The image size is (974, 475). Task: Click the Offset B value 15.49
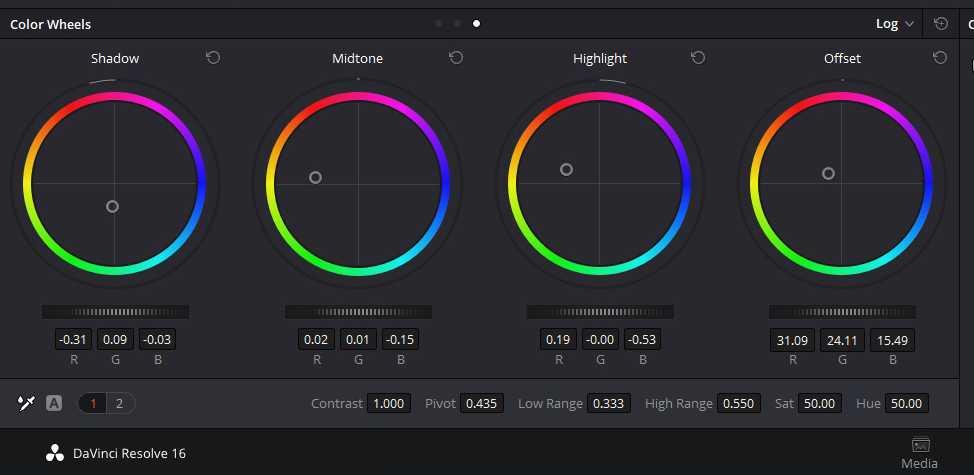tap(893, 340)
